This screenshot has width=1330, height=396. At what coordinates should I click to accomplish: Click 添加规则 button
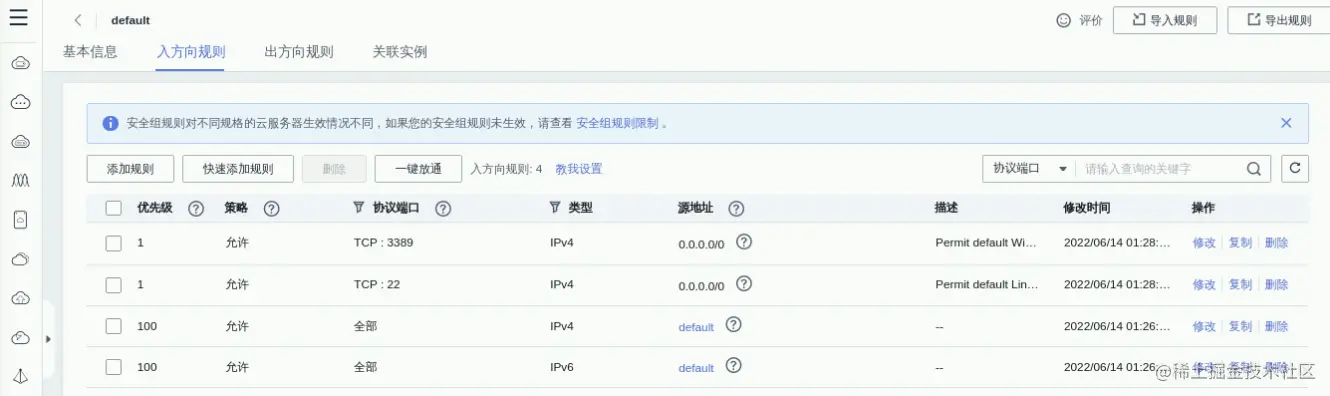131,169
